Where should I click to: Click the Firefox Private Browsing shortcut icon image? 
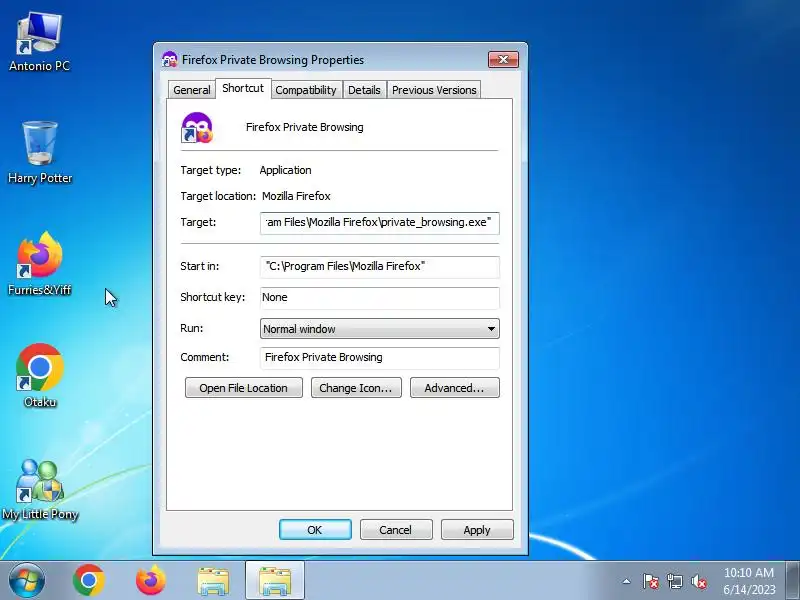pos(197,128)
